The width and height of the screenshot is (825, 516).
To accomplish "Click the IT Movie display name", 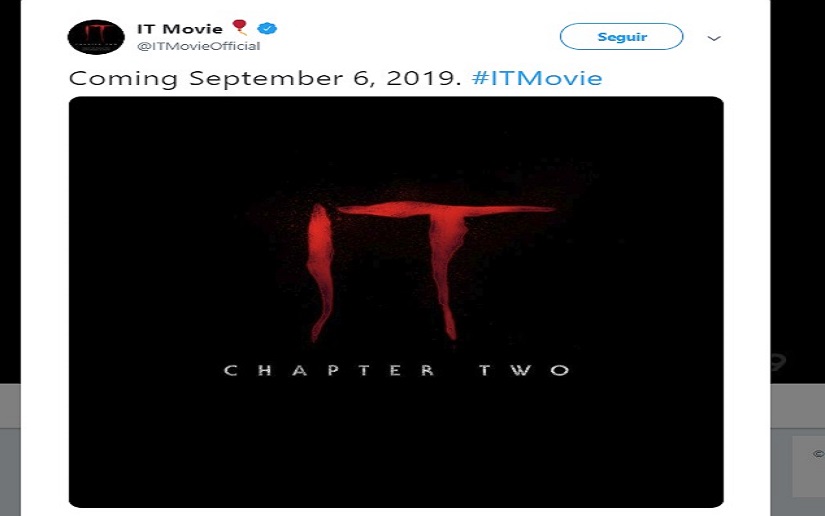I will pos(180,28).
